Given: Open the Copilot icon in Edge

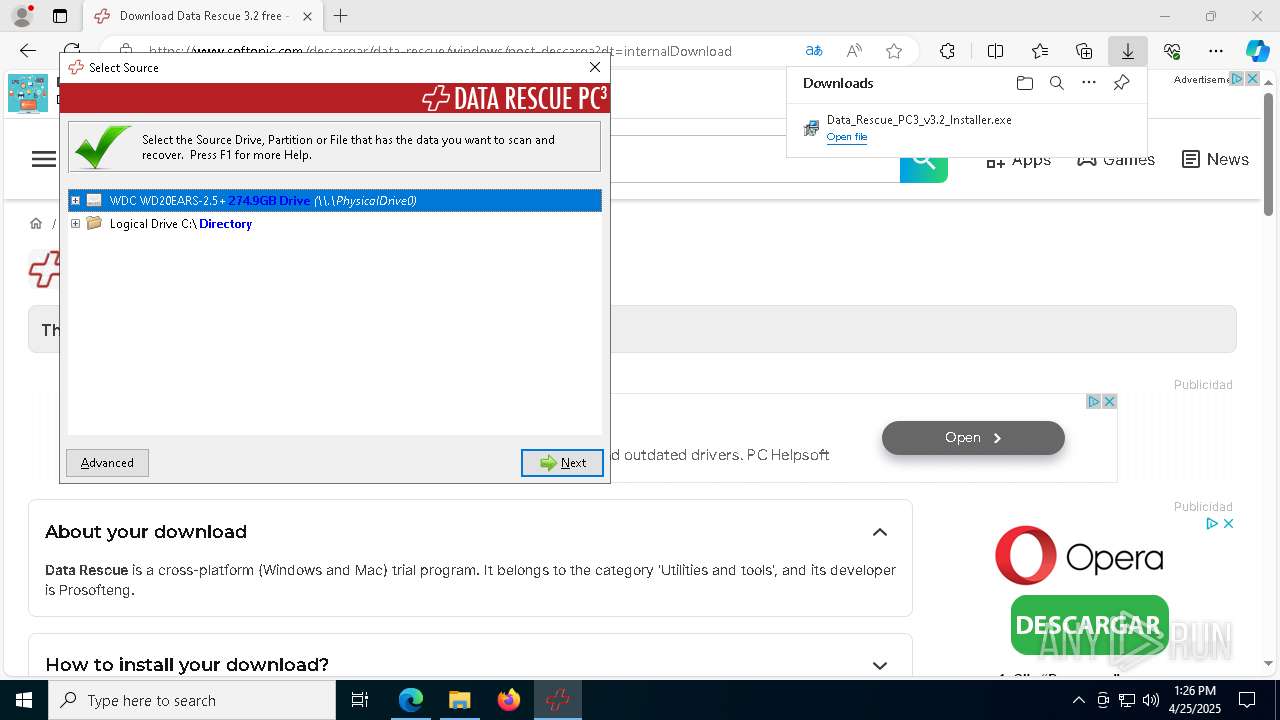Looking at the screenshot, I should 1257,51.
